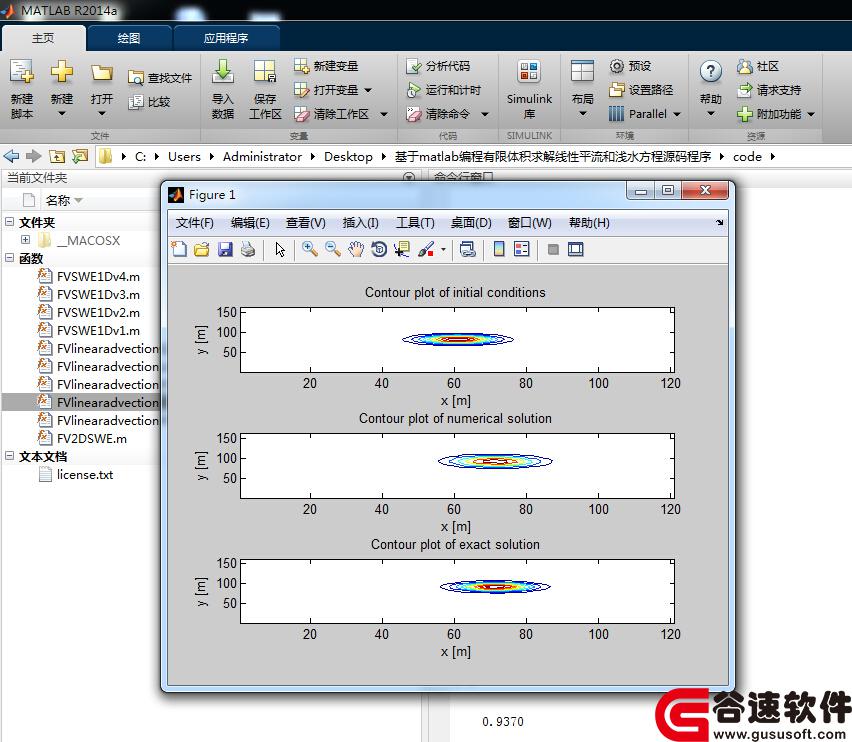Image resolution: width=852 pixels, height=742 pixels.
Task: Click the Back navigation arrow
Action: point(11,156)
